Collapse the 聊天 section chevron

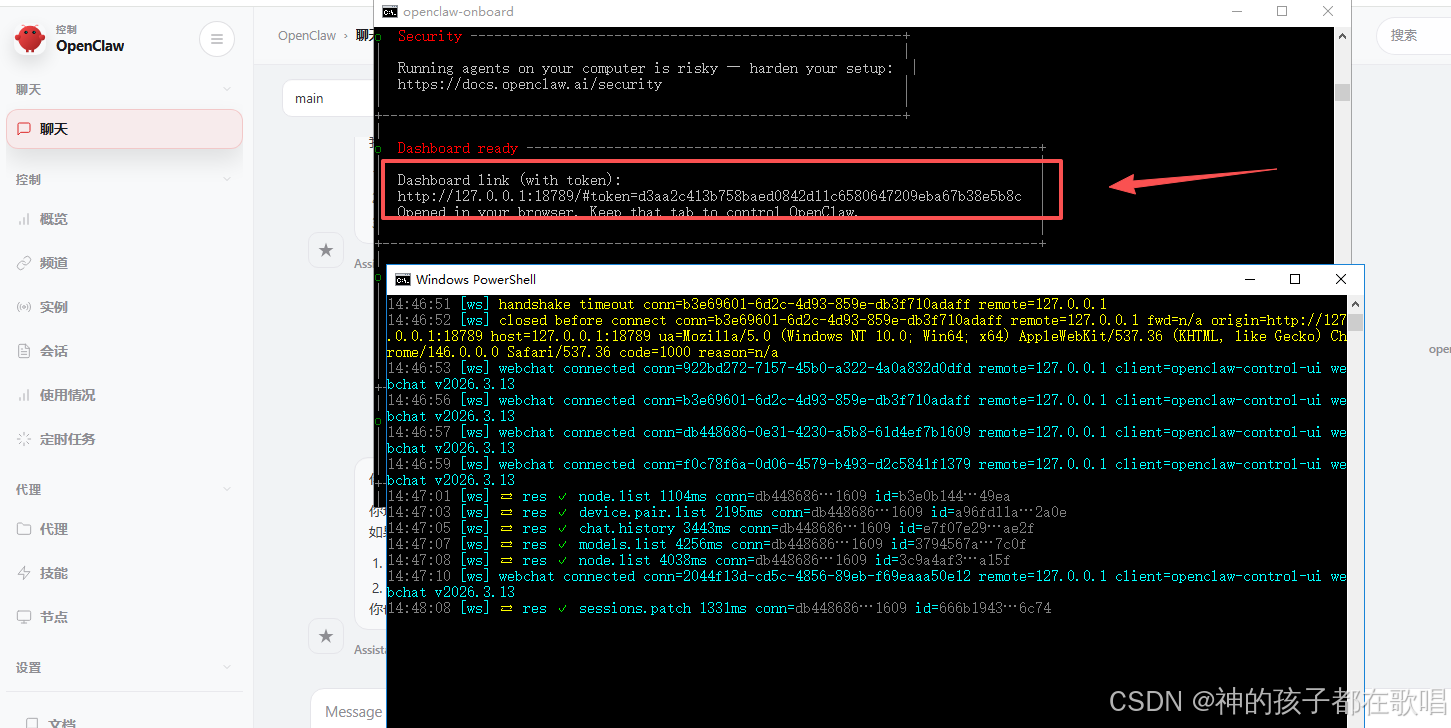click(227, 90)
